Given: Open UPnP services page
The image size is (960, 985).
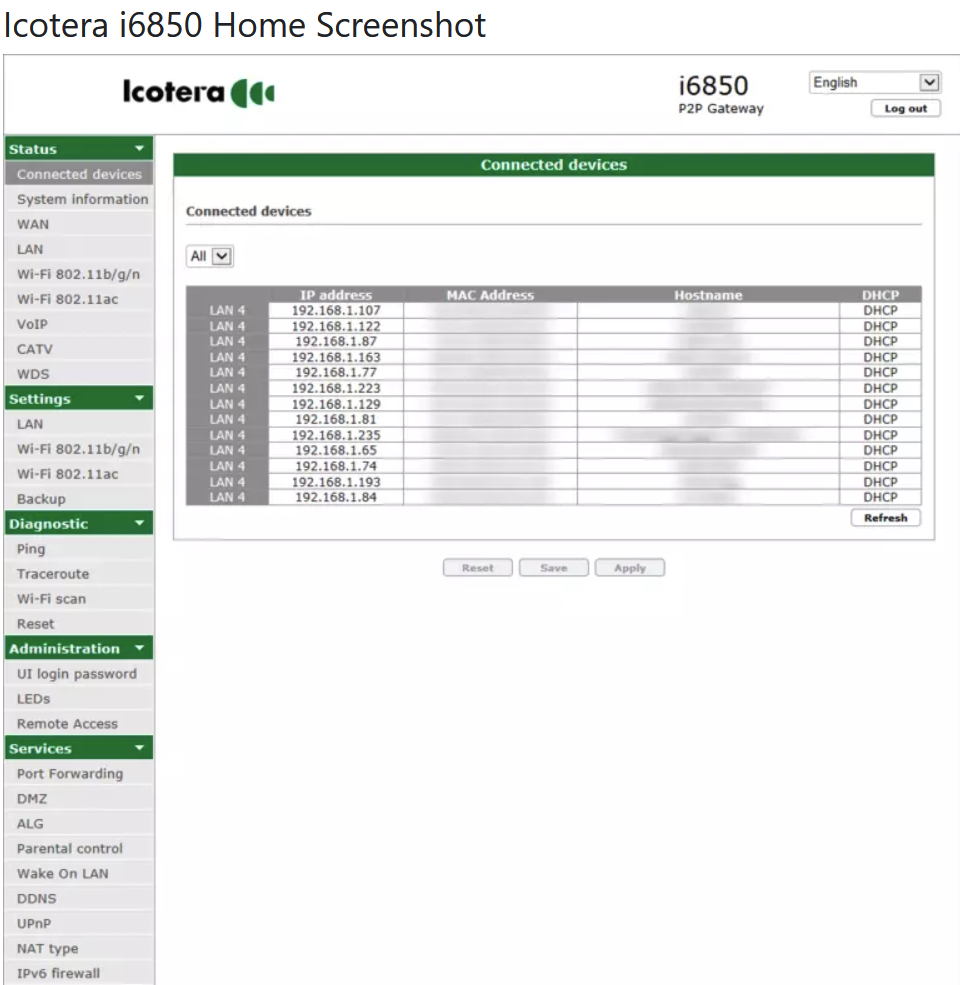Looking at the screenshot, I should (79, 923).
